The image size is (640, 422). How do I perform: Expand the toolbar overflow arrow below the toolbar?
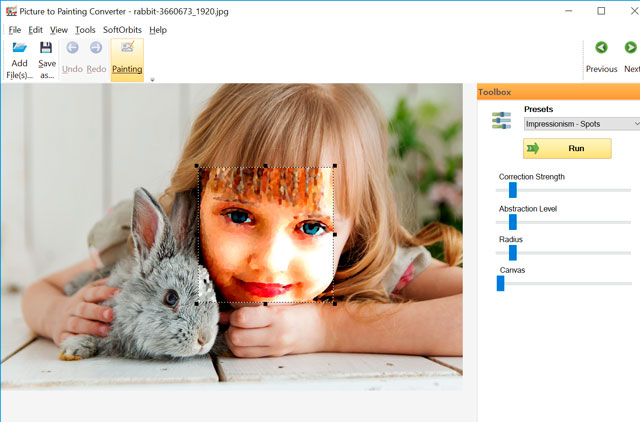coord(152,80)
